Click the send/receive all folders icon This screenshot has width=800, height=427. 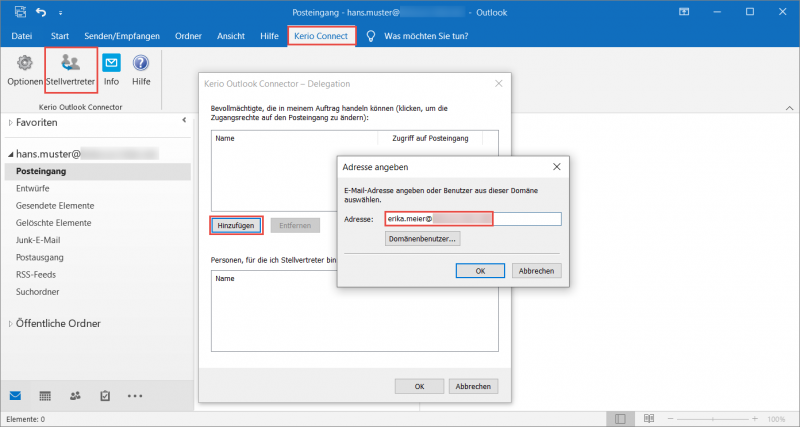click(20, 12)
